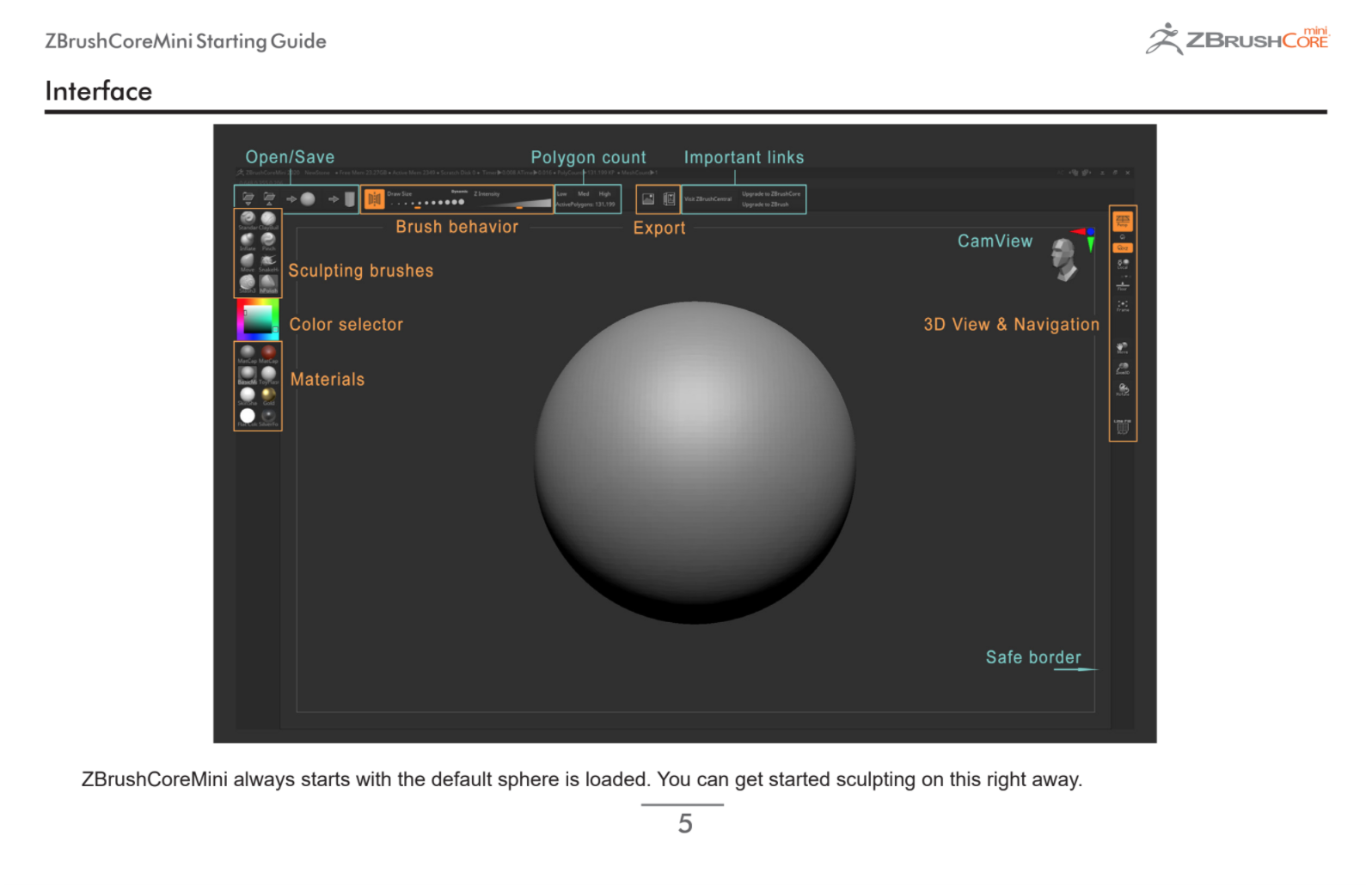The image size is (1372, 885).
Task: Select the hPolish brush
Action: (x=268, y=283)
